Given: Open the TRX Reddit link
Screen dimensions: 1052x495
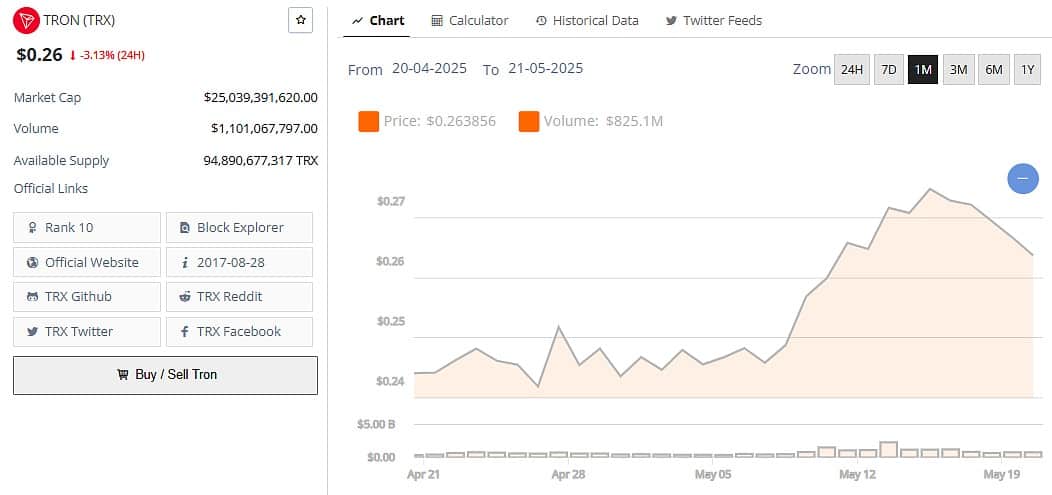Looking at the screenshot, I should click(x=240, y=297).
